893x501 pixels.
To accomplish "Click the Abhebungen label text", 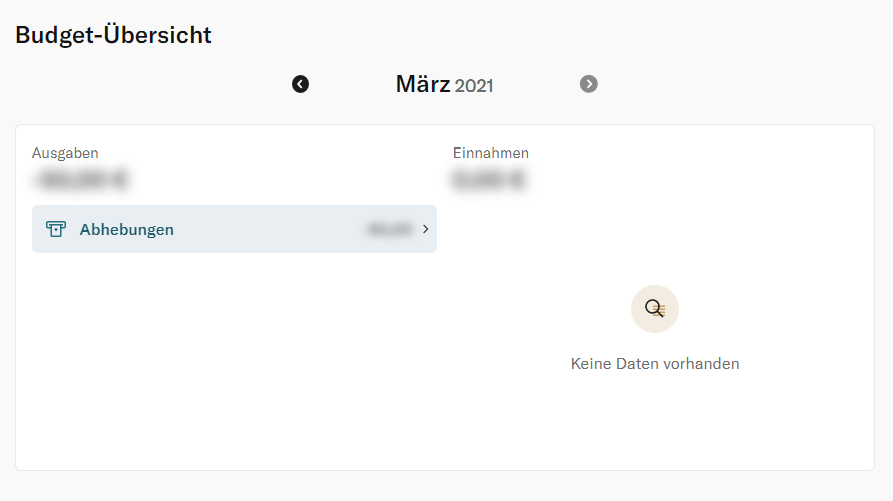I will pyautogui.click(x=126, y=229).
